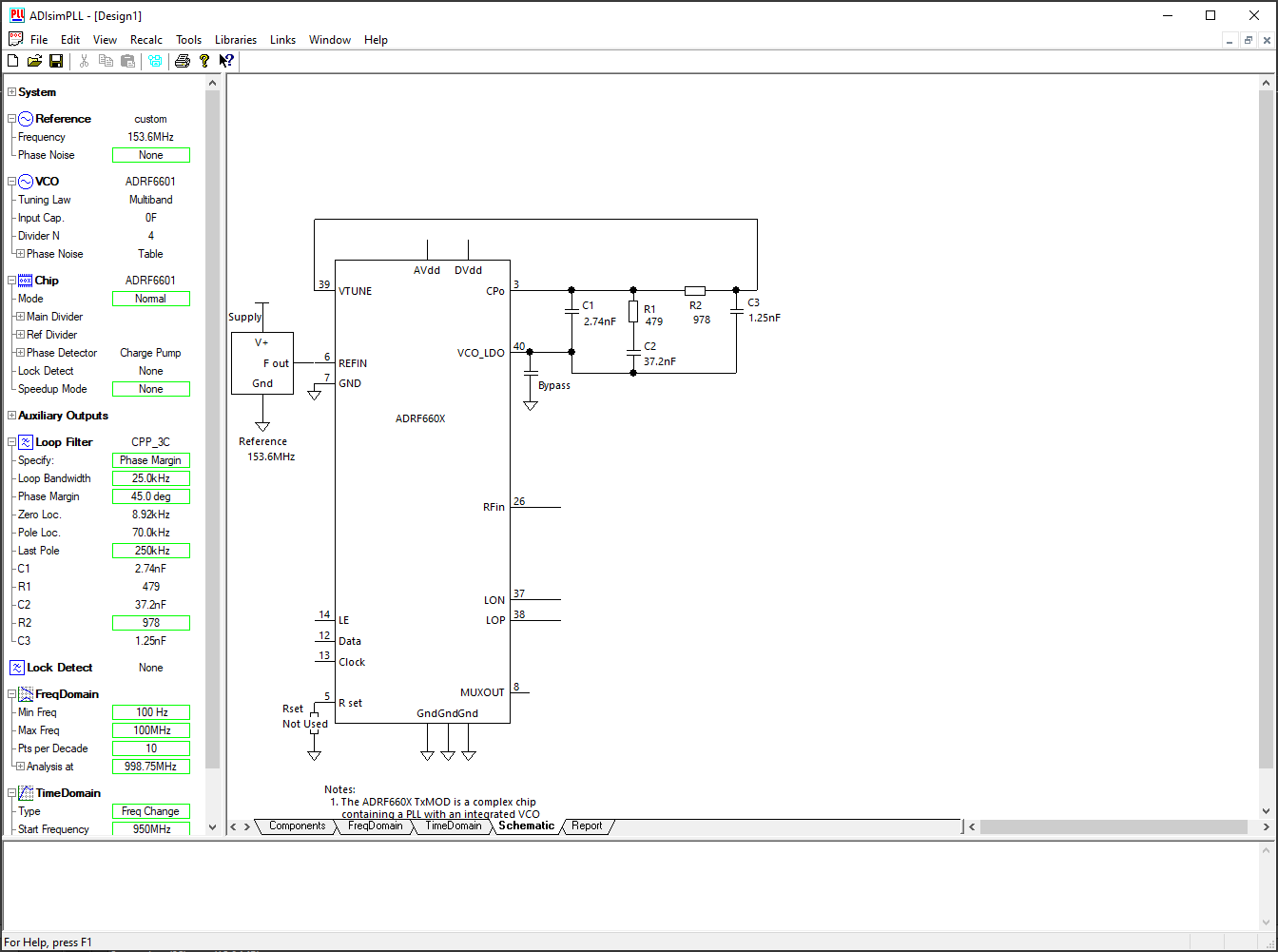Click the document icon left of File menu
This screenshot has width=1278, height=952.
coord(15,39)
